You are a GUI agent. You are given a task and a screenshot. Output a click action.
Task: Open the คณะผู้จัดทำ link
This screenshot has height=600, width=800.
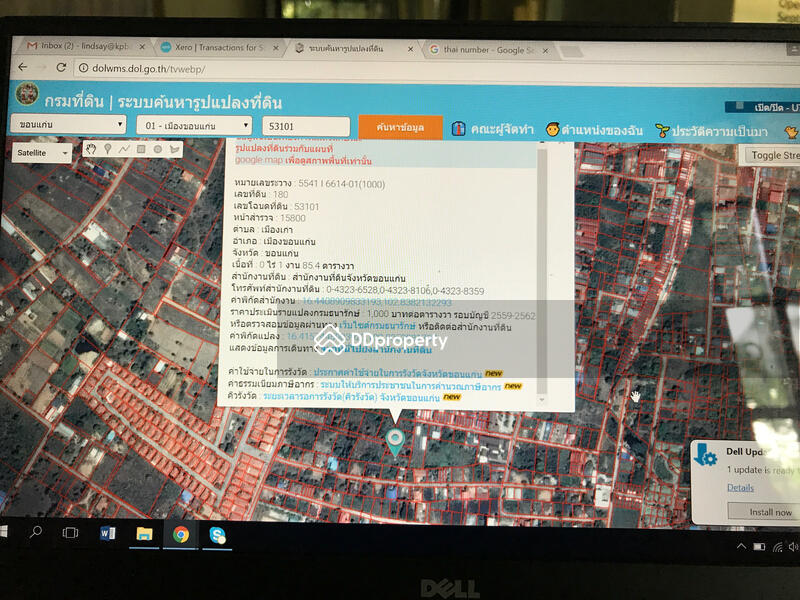pos(502,129)
